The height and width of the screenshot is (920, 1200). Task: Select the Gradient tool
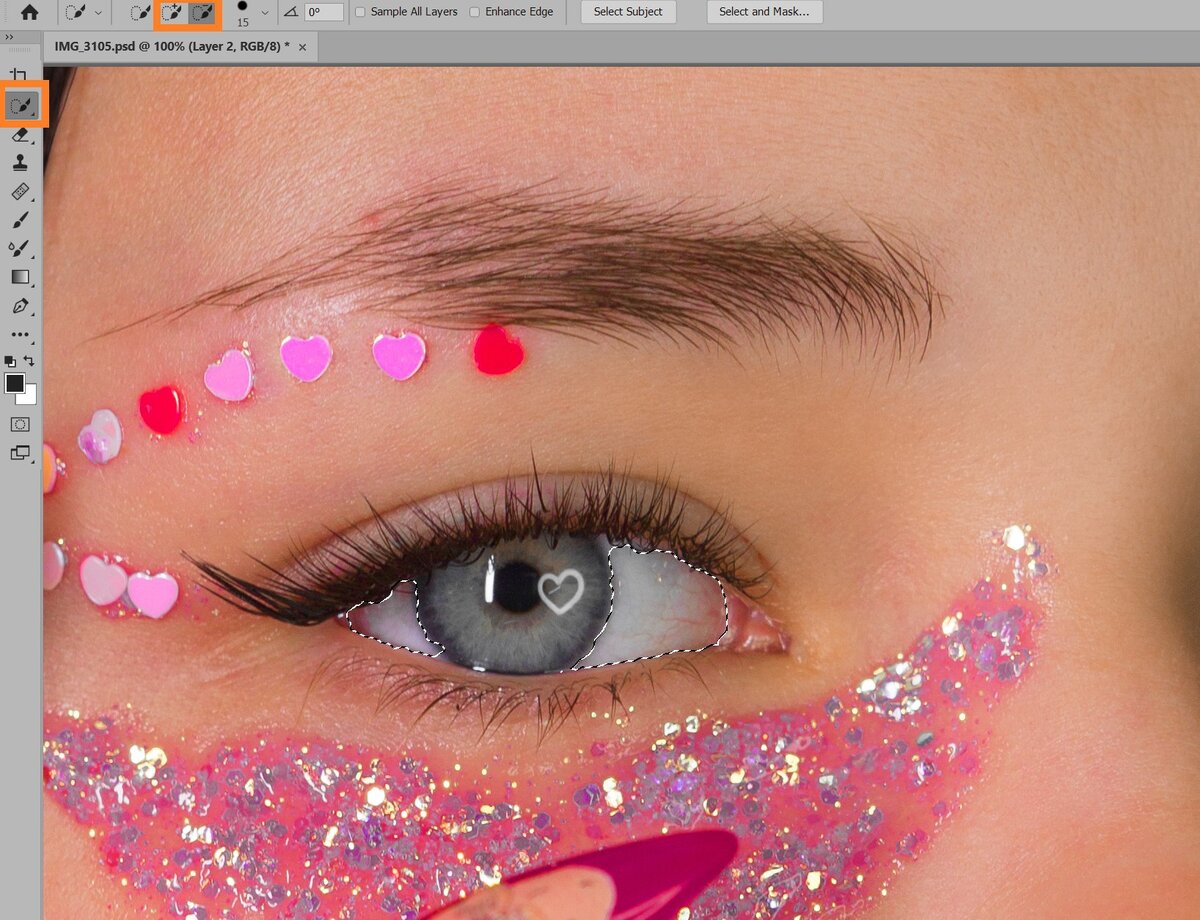click(x=20, y=277)
